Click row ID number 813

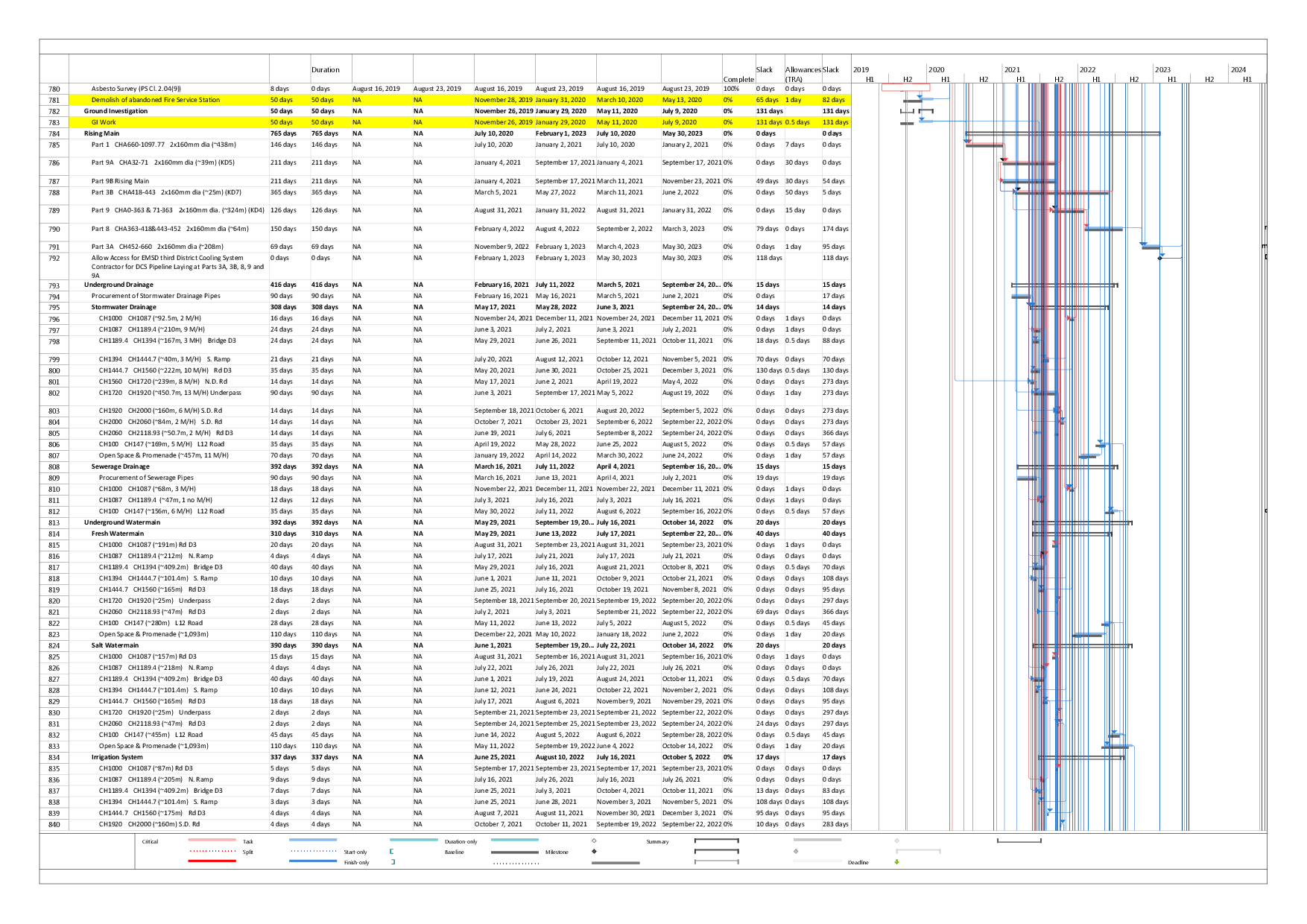click(x=54, y=522)
